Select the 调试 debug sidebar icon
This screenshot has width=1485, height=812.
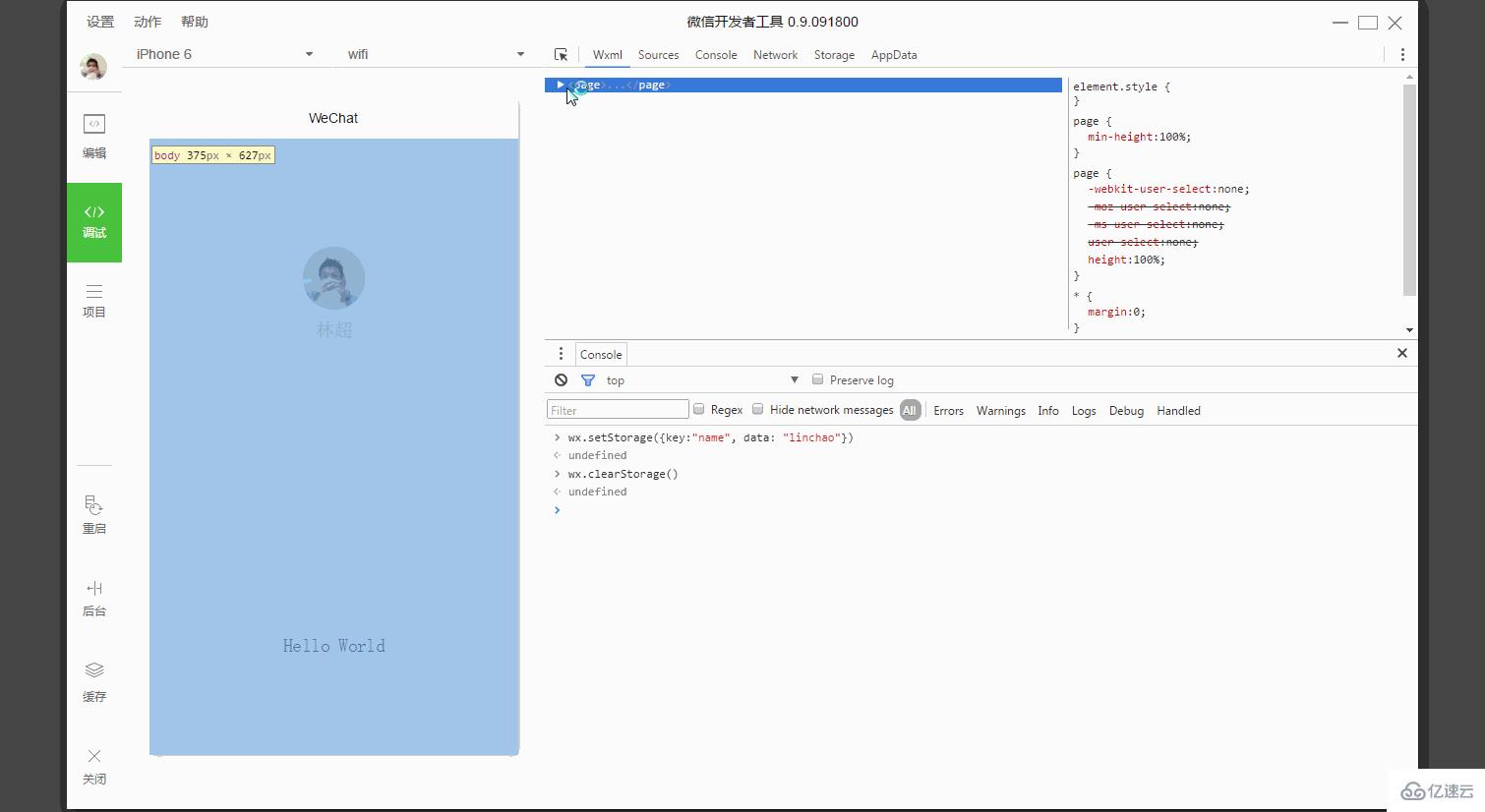(94, 222)
